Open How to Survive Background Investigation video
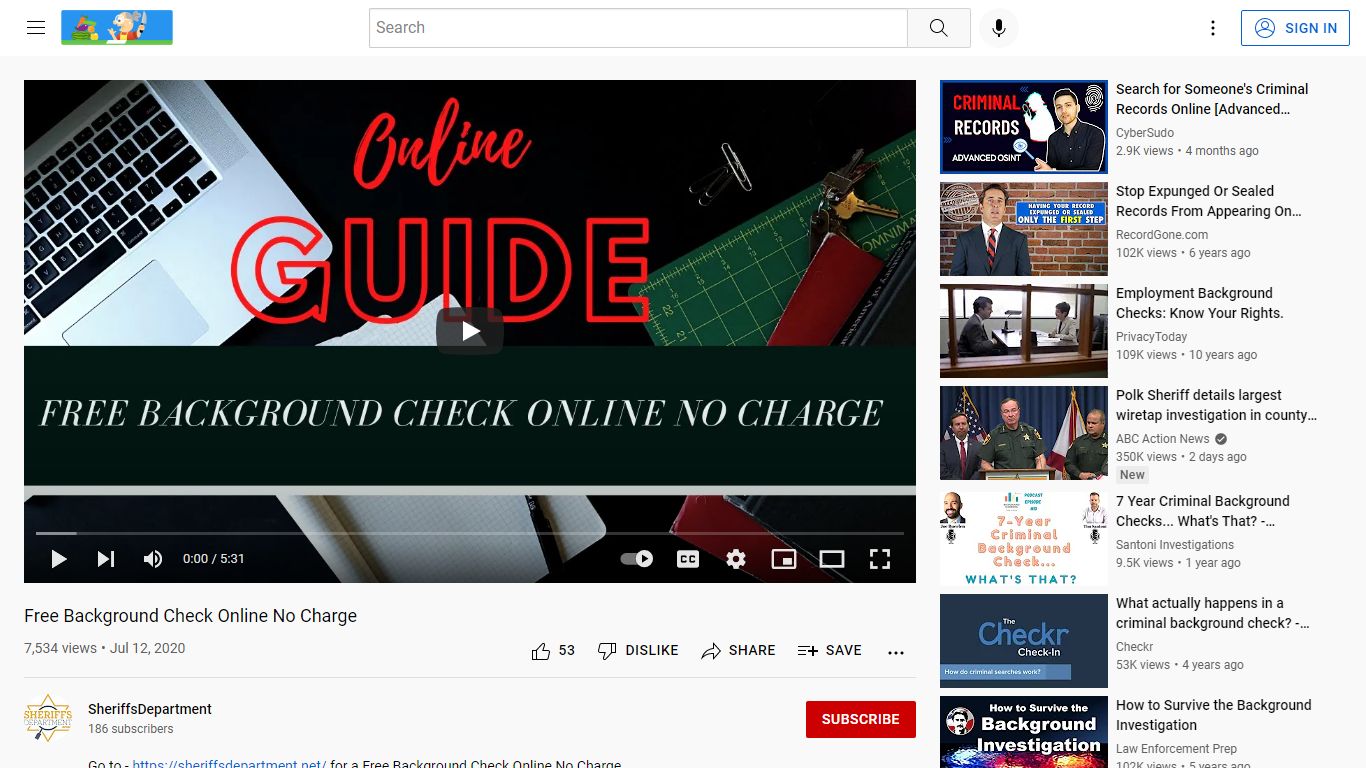Screen dimensions: 1366x768 tap(1213, 715)
